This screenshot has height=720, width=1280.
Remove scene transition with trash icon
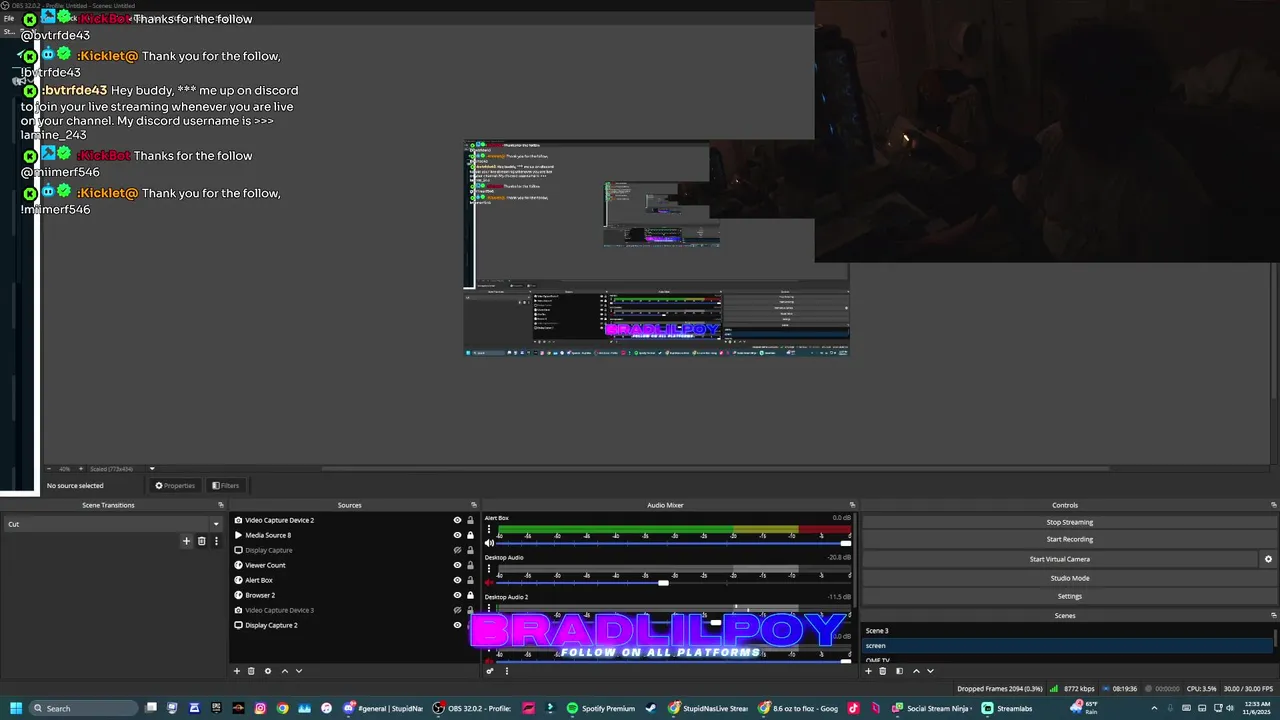[x=201, y=541]
